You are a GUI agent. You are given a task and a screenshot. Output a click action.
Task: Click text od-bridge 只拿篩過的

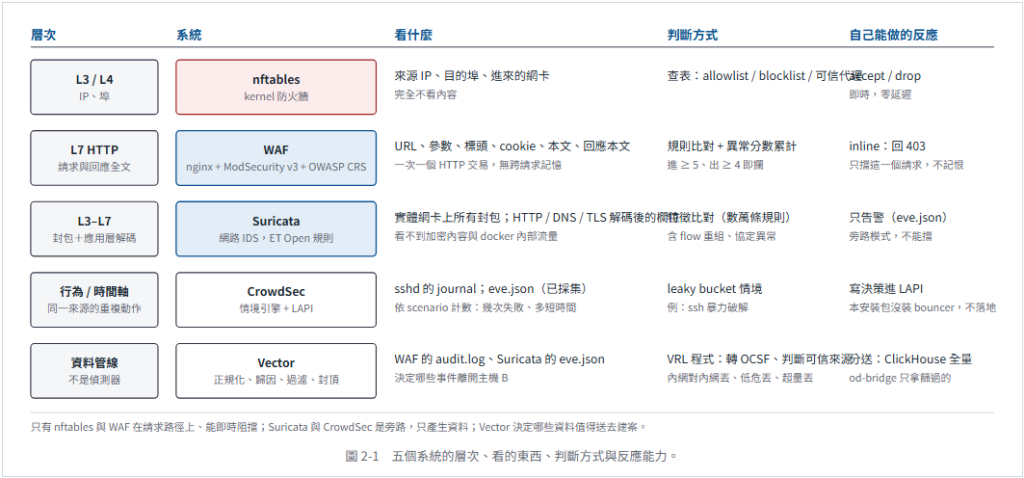tap(900, 377)
